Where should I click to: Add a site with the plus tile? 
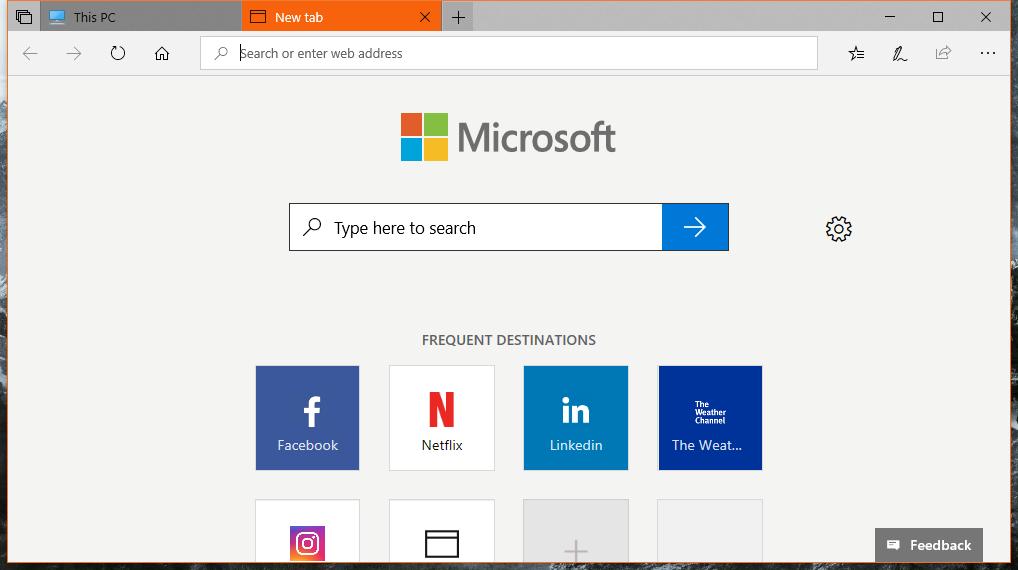tap(576, 530)
